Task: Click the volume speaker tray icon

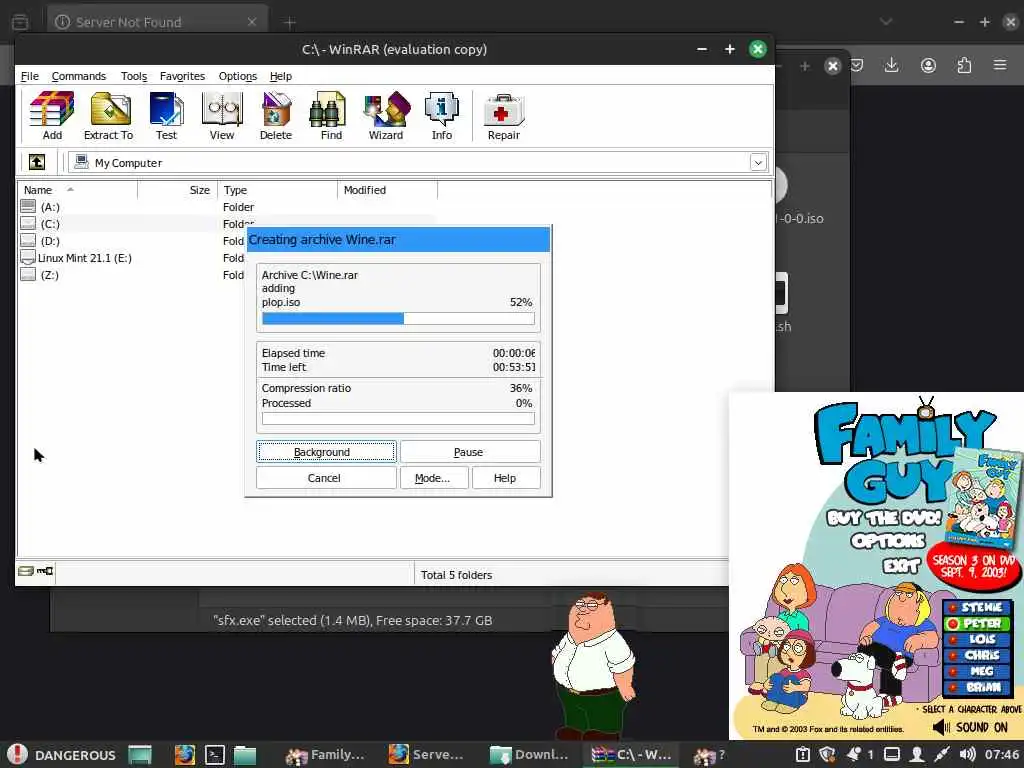Action: pos(967,755)
